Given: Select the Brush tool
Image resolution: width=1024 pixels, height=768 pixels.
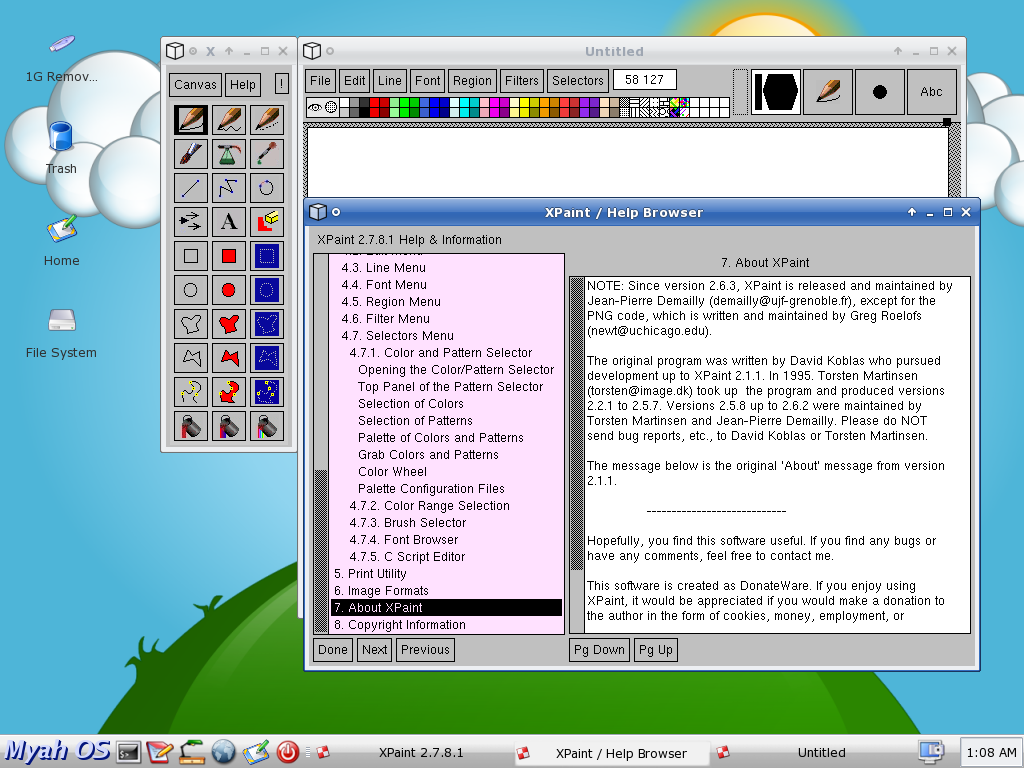Looking at the screenshot, I should [x=191, y=154].
